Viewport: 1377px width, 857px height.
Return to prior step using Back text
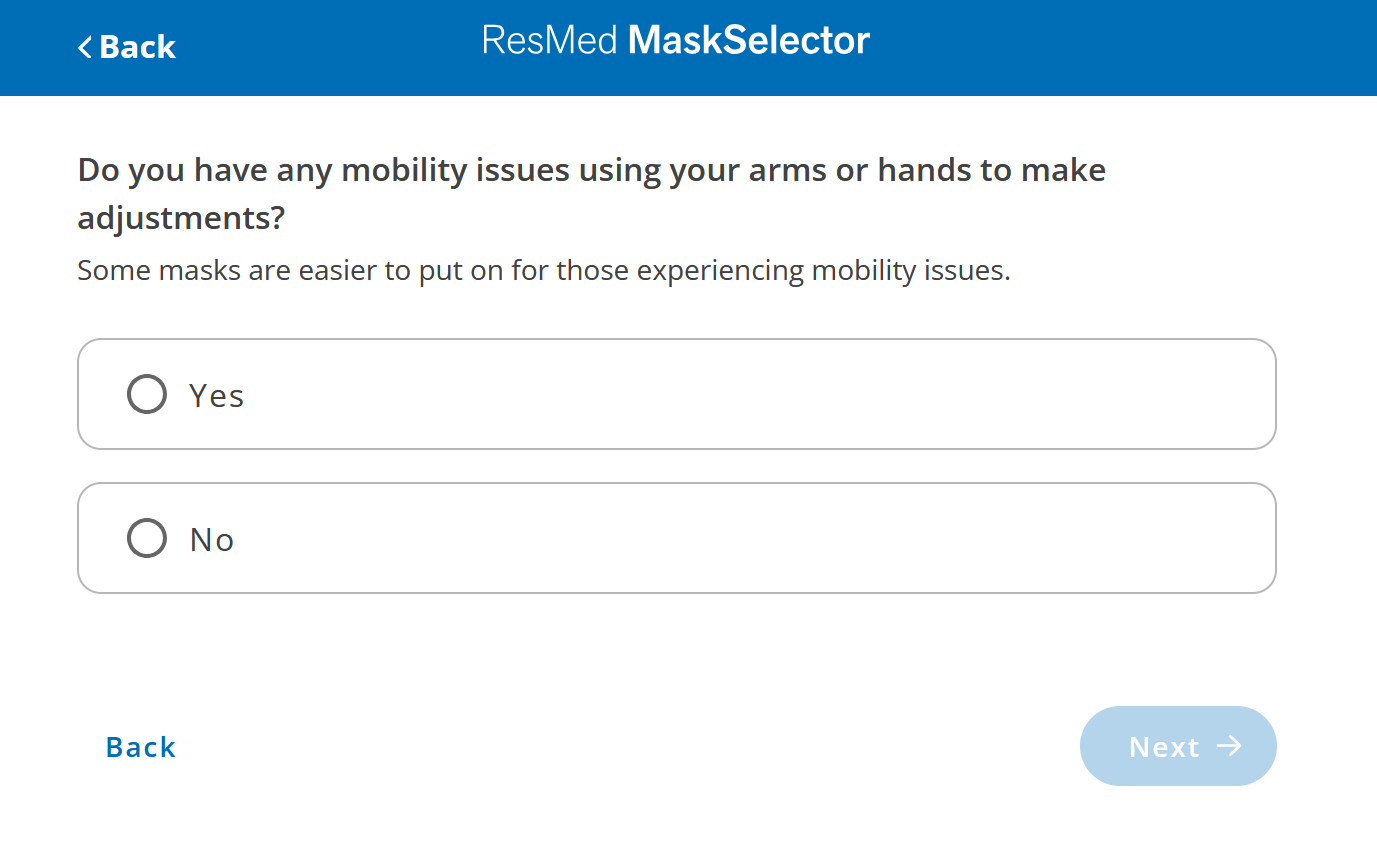pos(140,746)
